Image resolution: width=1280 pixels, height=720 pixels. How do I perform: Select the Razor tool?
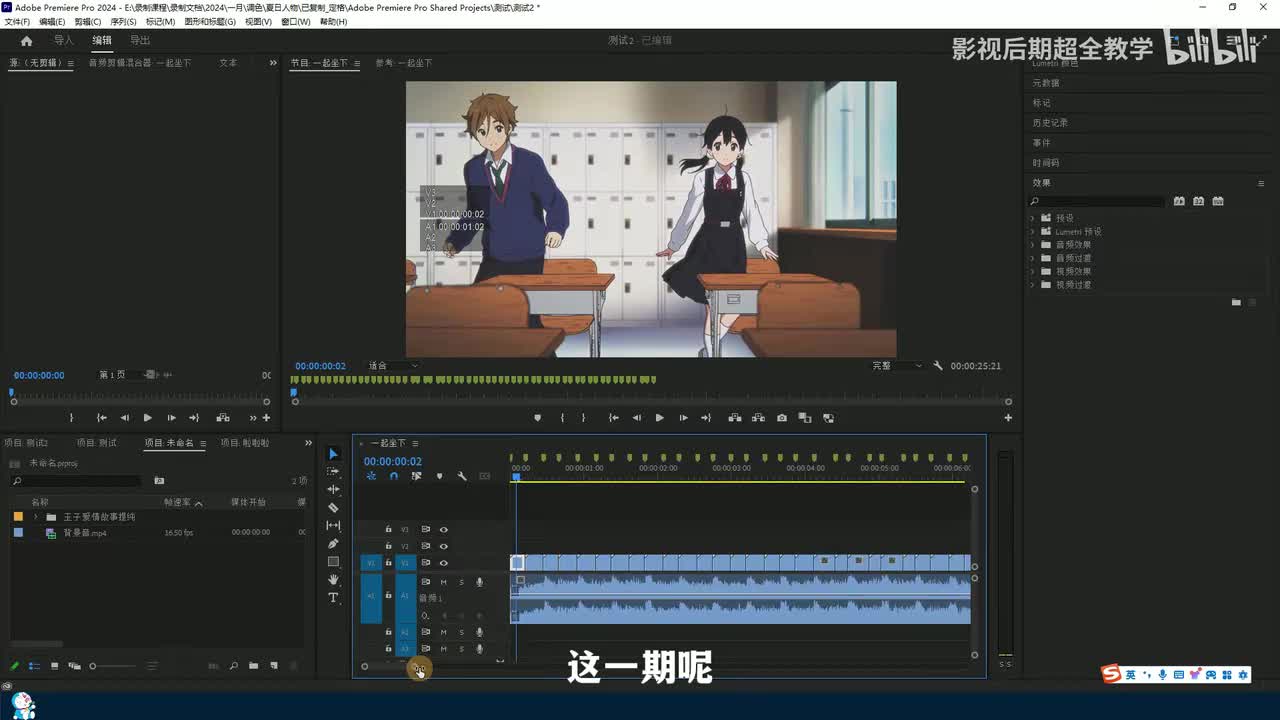click(x=334, y=508)
